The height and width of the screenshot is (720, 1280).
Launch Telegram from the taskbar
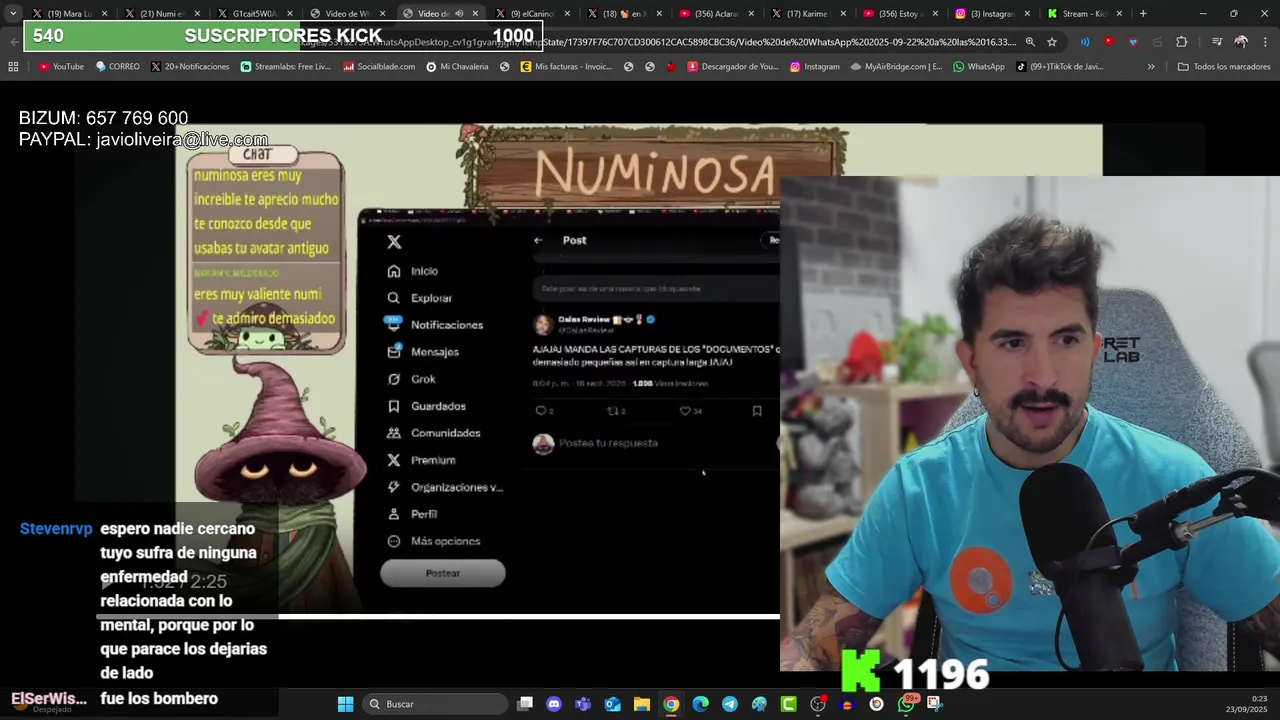pos(730,704)
